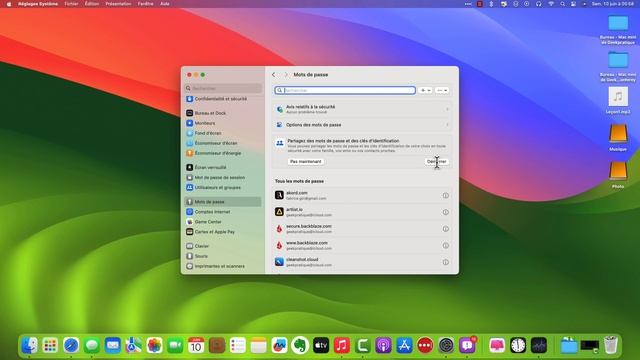Open the Fichier menu
Viewport: 640px width, 360px height.
[x=71, y=4]
